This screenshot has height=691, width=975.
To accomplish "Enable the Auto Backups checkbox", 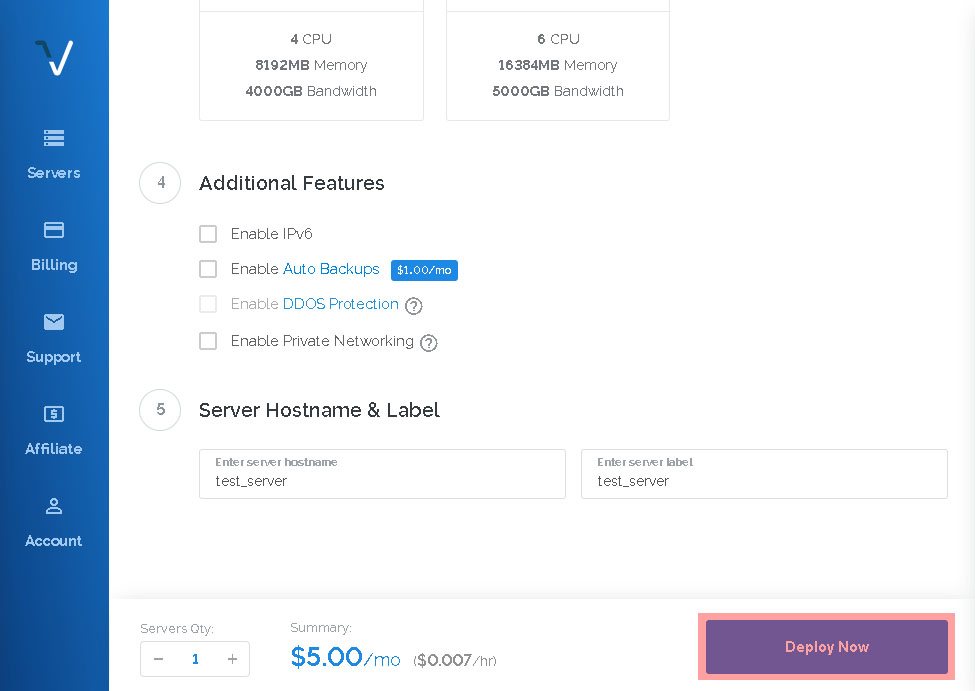I will (x=208, y=269).
